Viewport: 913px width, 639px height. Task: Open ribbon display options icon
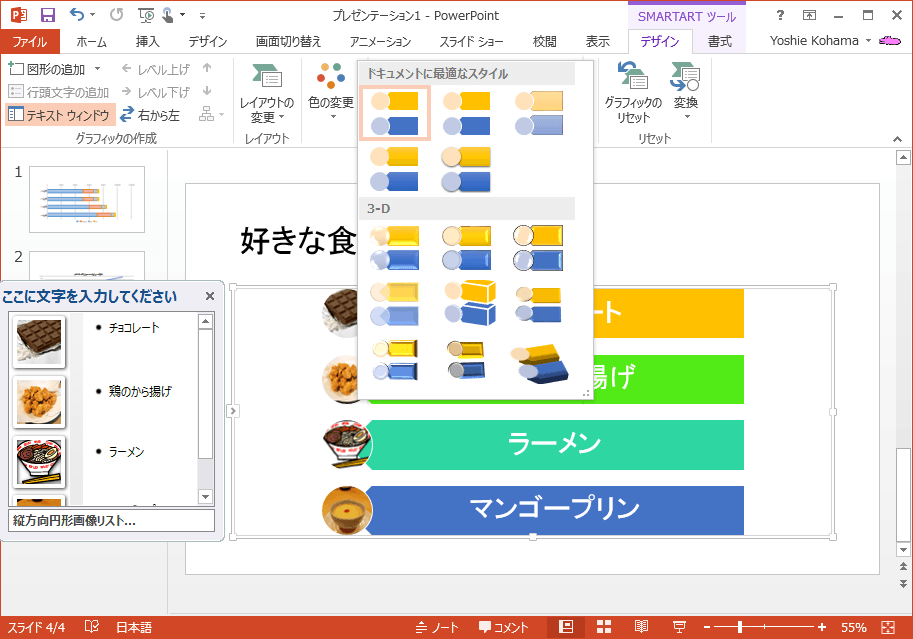(x=809, y=15)
